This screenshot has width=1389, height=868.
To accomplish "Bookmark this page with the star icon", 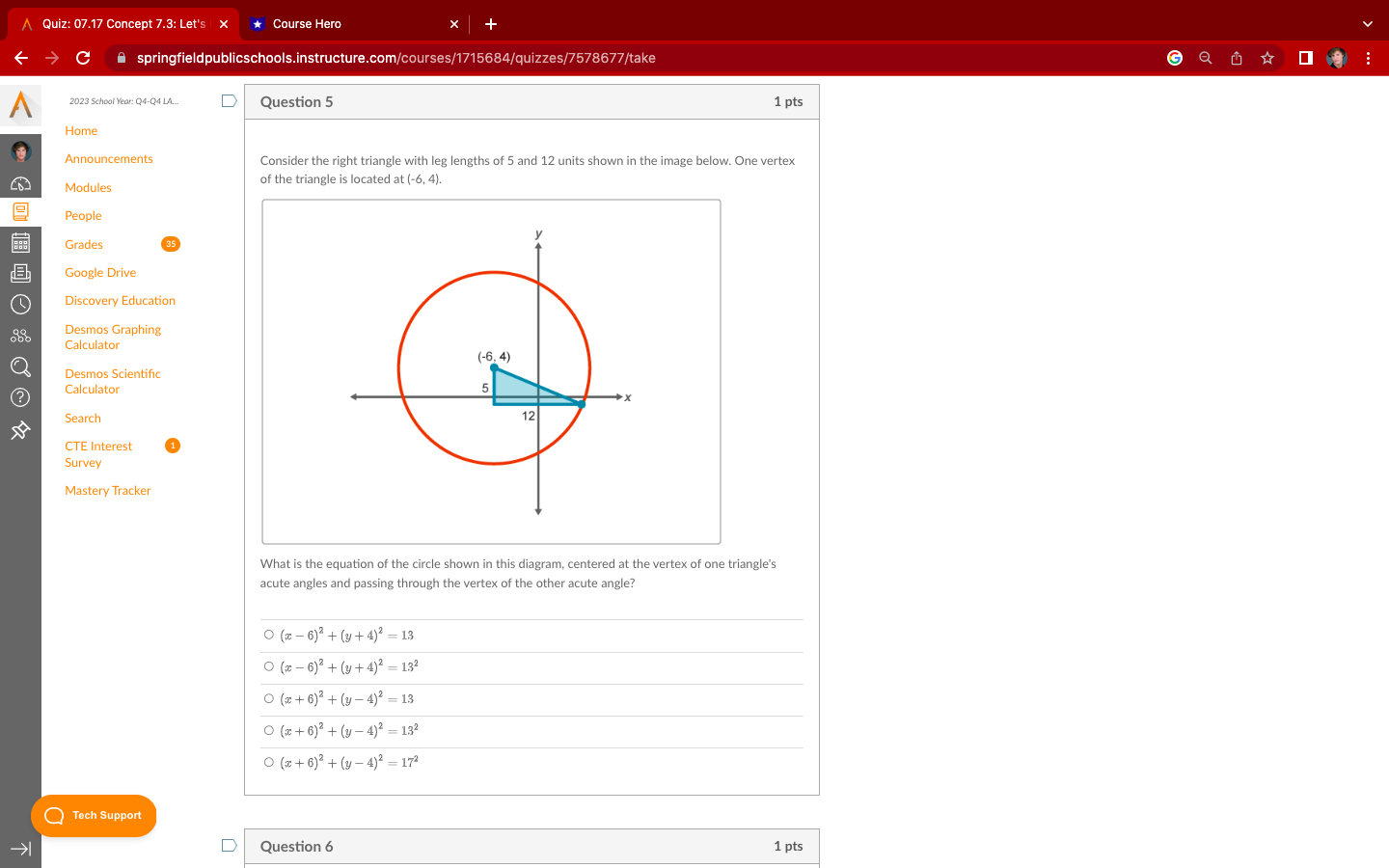I will [1267, 58].
